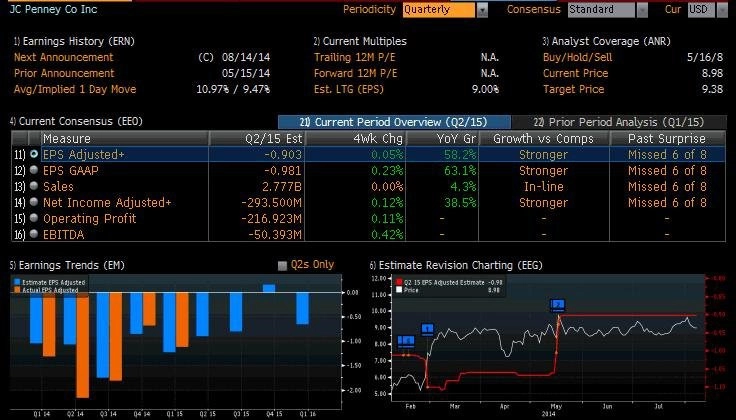Select the EBITDA radio button
This screenshot has height=420, width=736.
click(x=34, y=234)
